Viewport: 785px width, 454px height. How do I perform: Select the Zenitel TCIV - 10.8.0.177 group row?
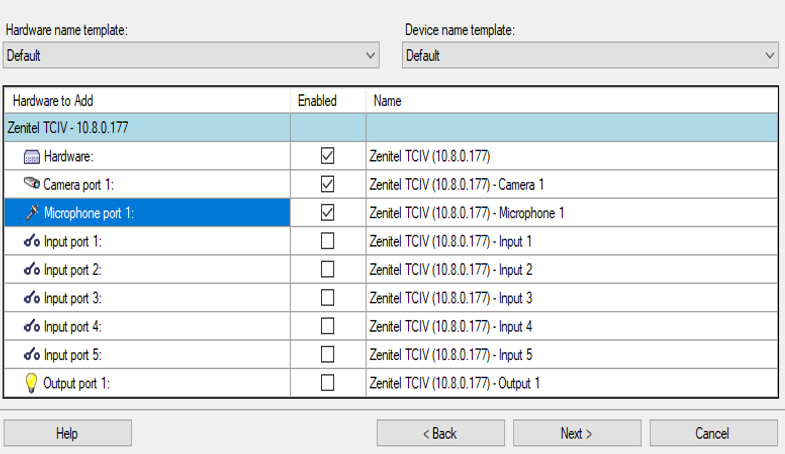point(148,128)
